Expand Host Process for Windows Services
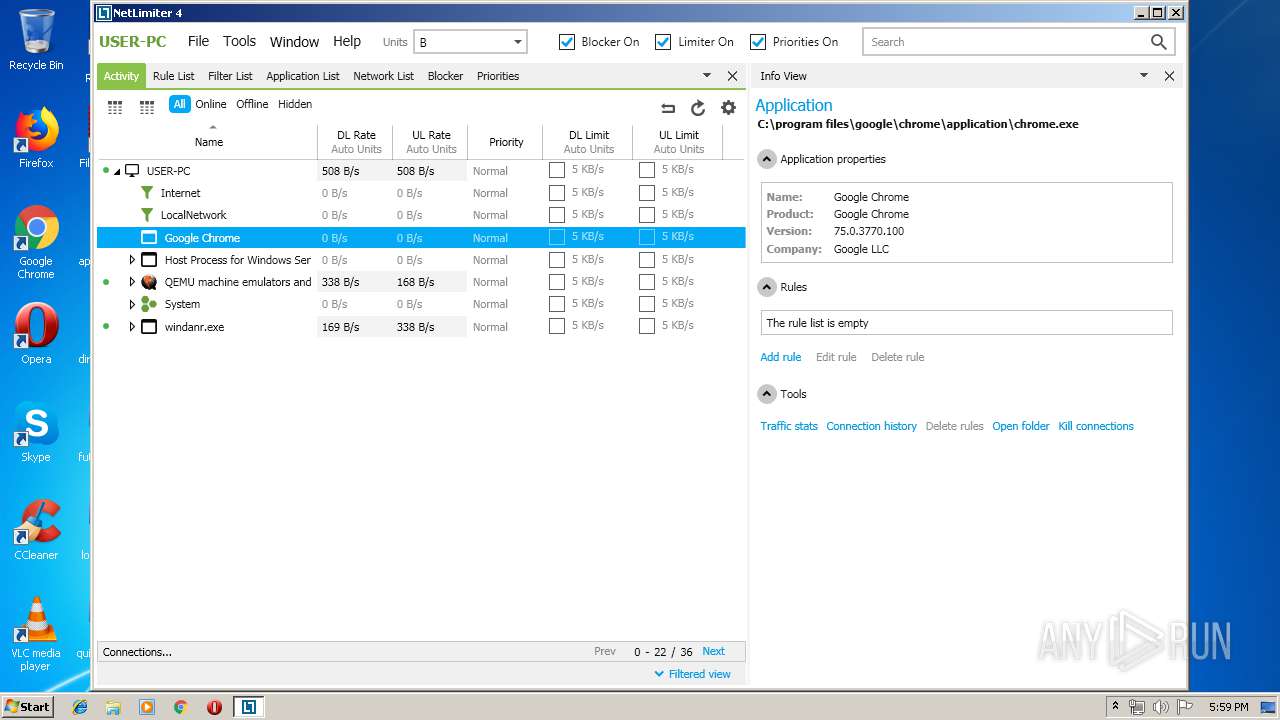 click(132, 260)
